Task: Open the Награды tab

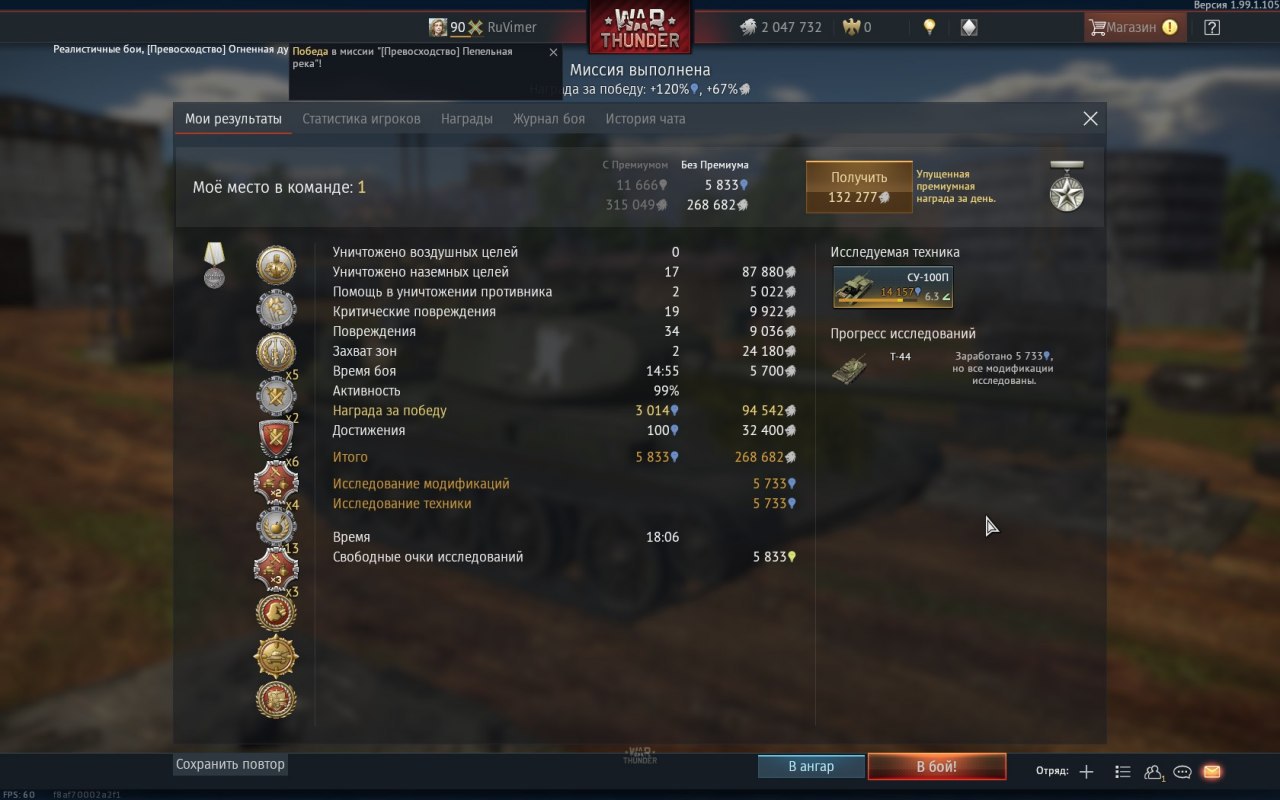Action: (x=467, y=118)
